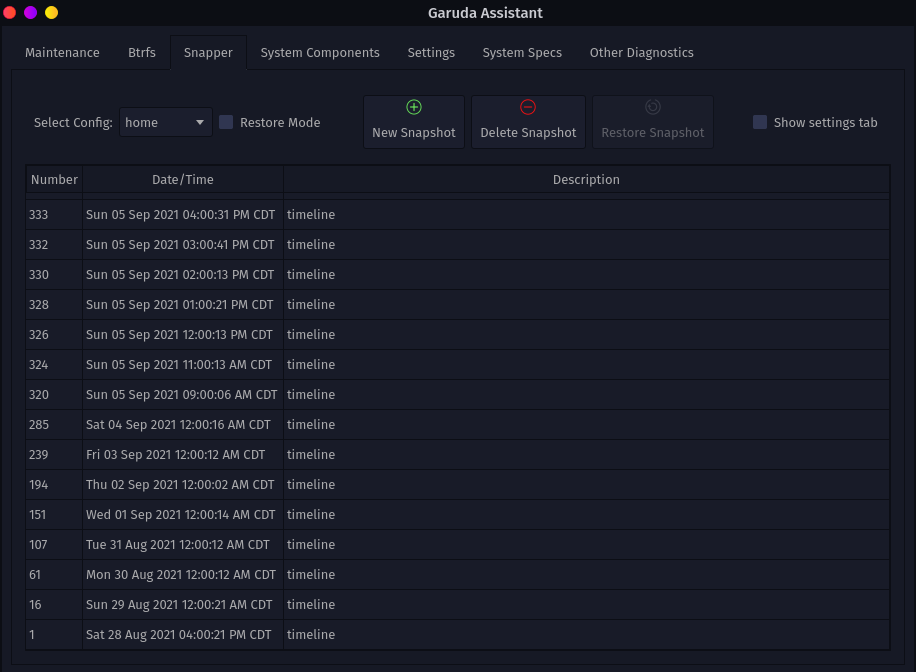Switch to the Maintenance tab
This screenshot has height=672, width=916.
(62, 53)
